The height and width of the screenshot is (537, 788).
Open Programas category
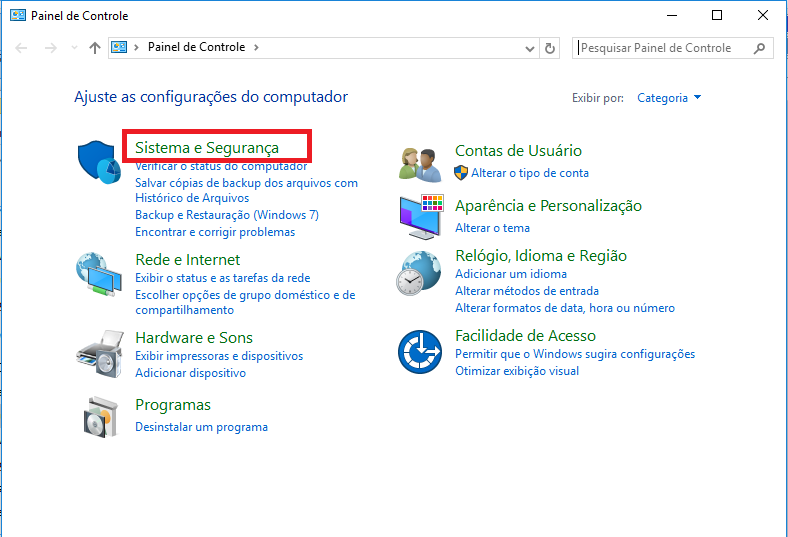(x=173, y=405)
